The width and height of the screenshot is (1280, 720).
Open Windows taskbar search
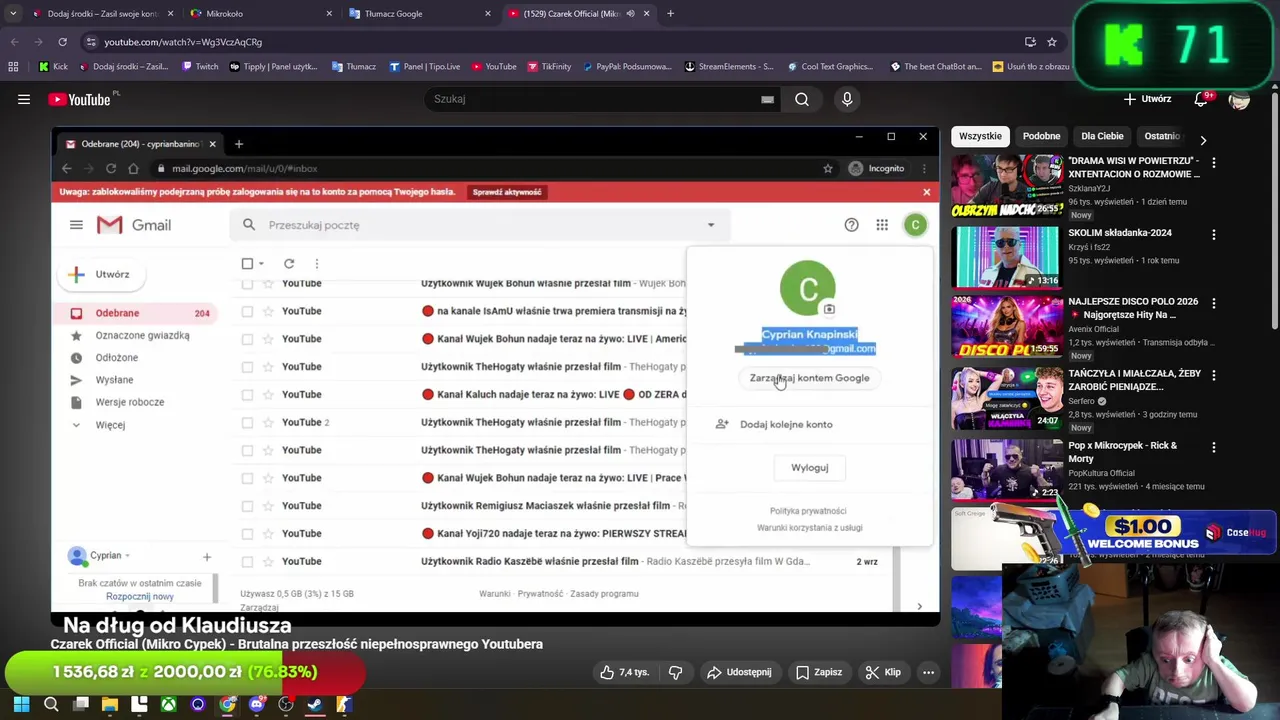coord(51,704)
